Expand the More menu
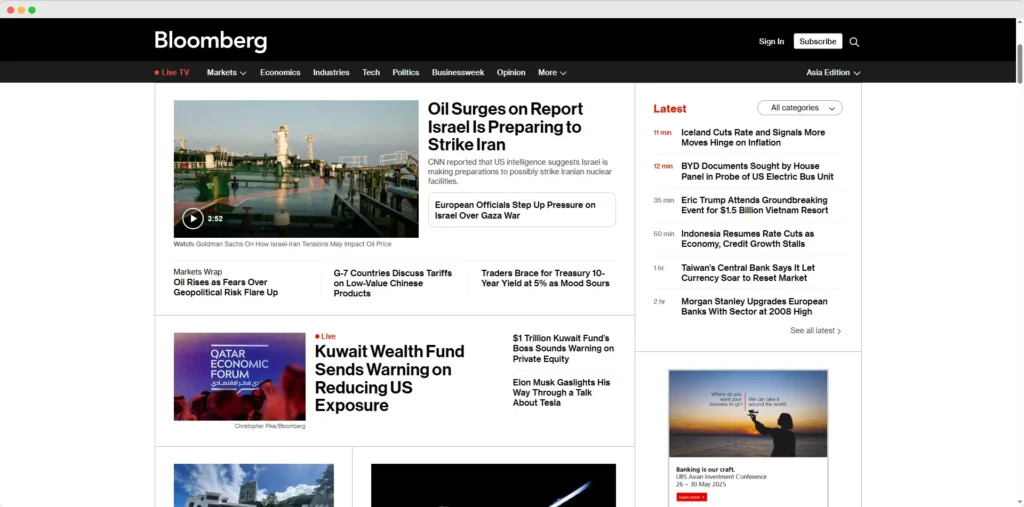The width and height of the screenshot is (1024, 507). (552, 73)
